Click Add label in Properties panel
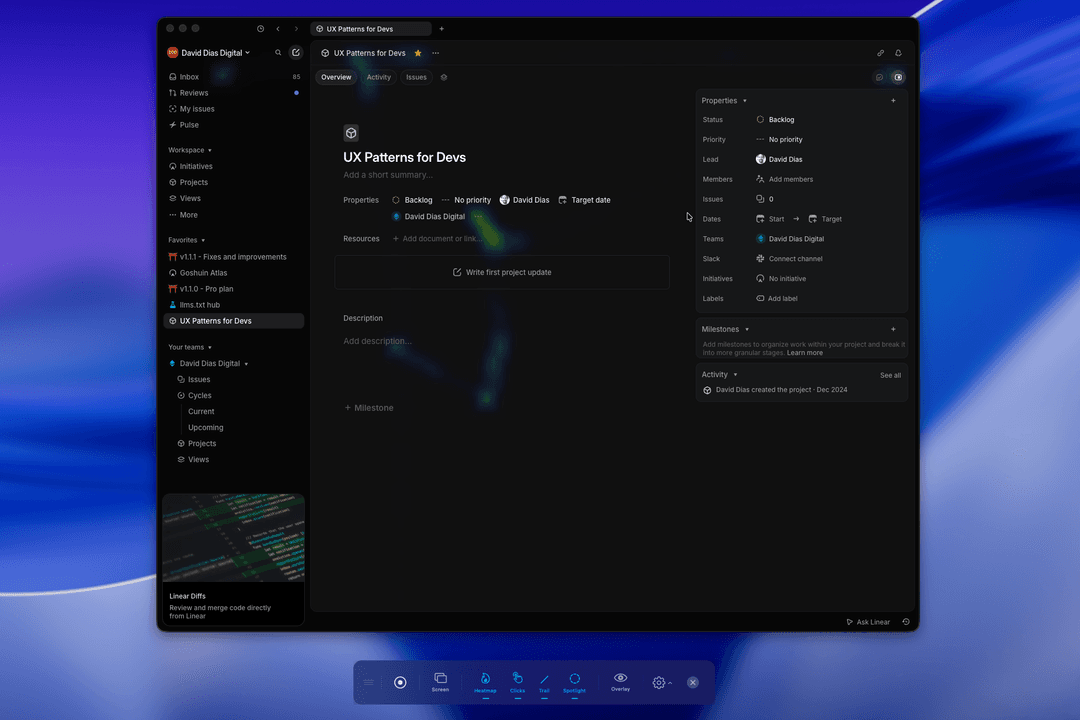 coord(777,298)
